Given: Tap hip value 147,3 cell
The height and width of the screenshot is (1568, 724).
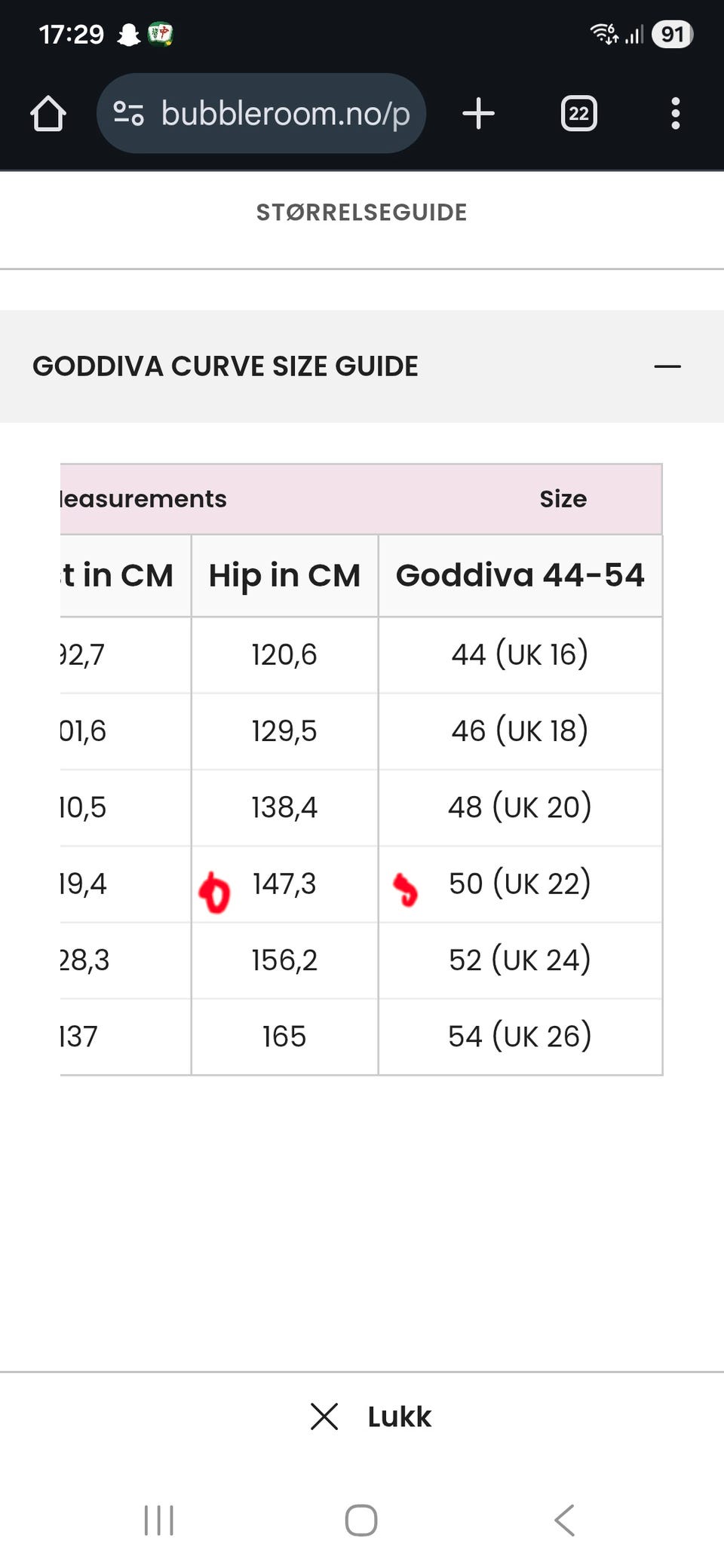Looking at the screenshot, I should (x=284, y=884).
